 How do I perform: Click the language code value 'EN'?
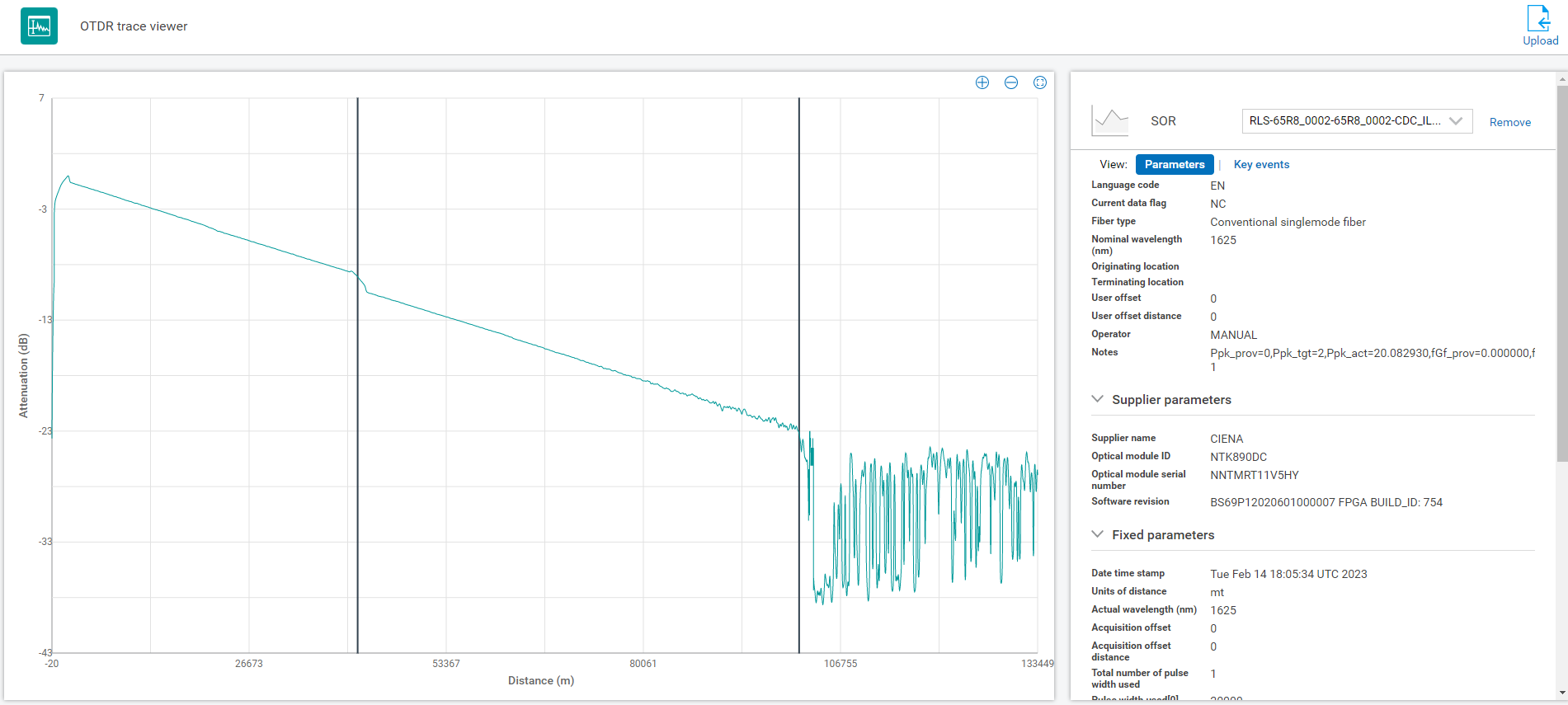tap(1217, 186)
